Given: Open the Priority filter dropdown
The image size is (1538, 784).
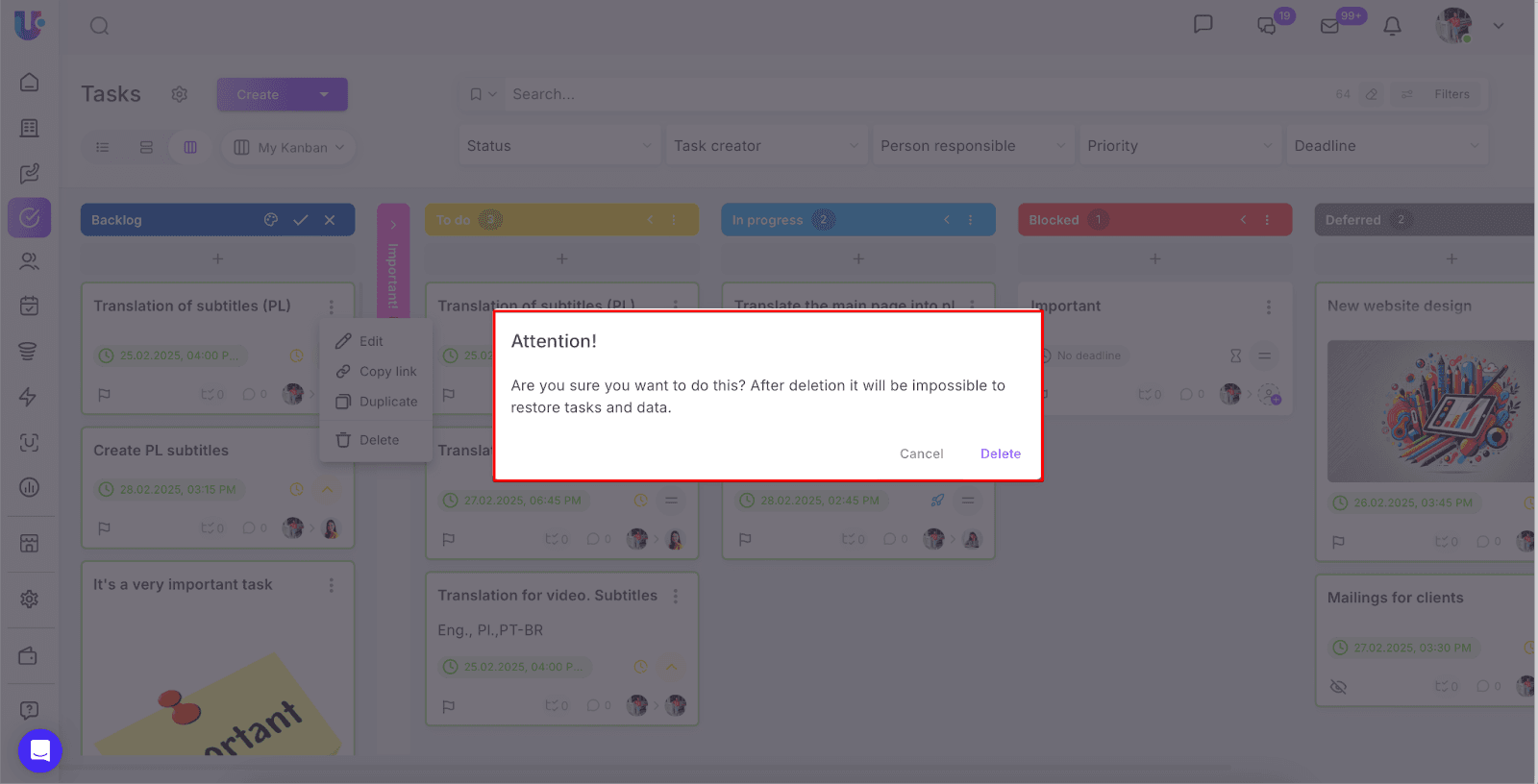Looking at the screenshot, I should [1178, 146].
